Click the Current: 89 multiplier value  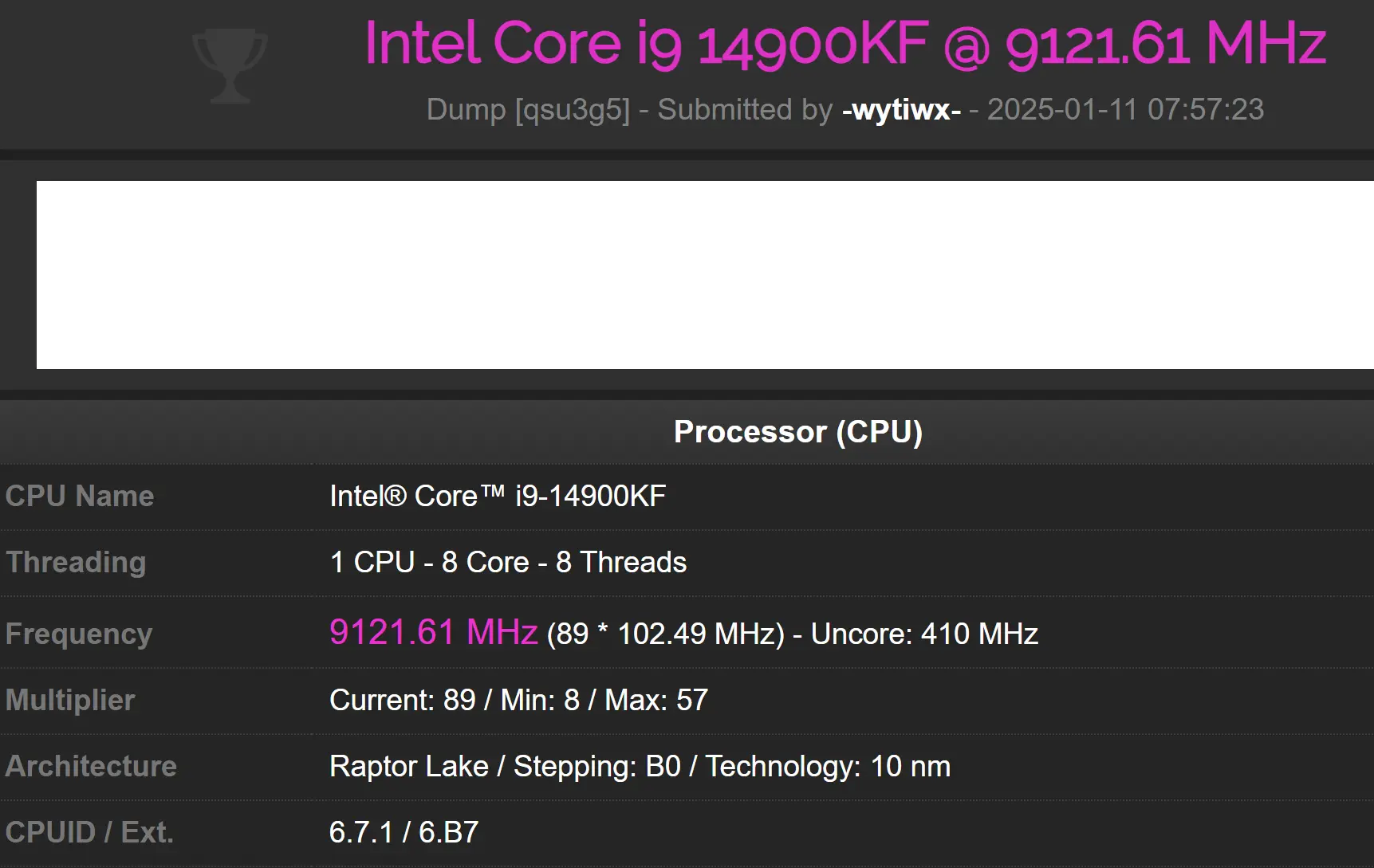click(x=403, y=700)
